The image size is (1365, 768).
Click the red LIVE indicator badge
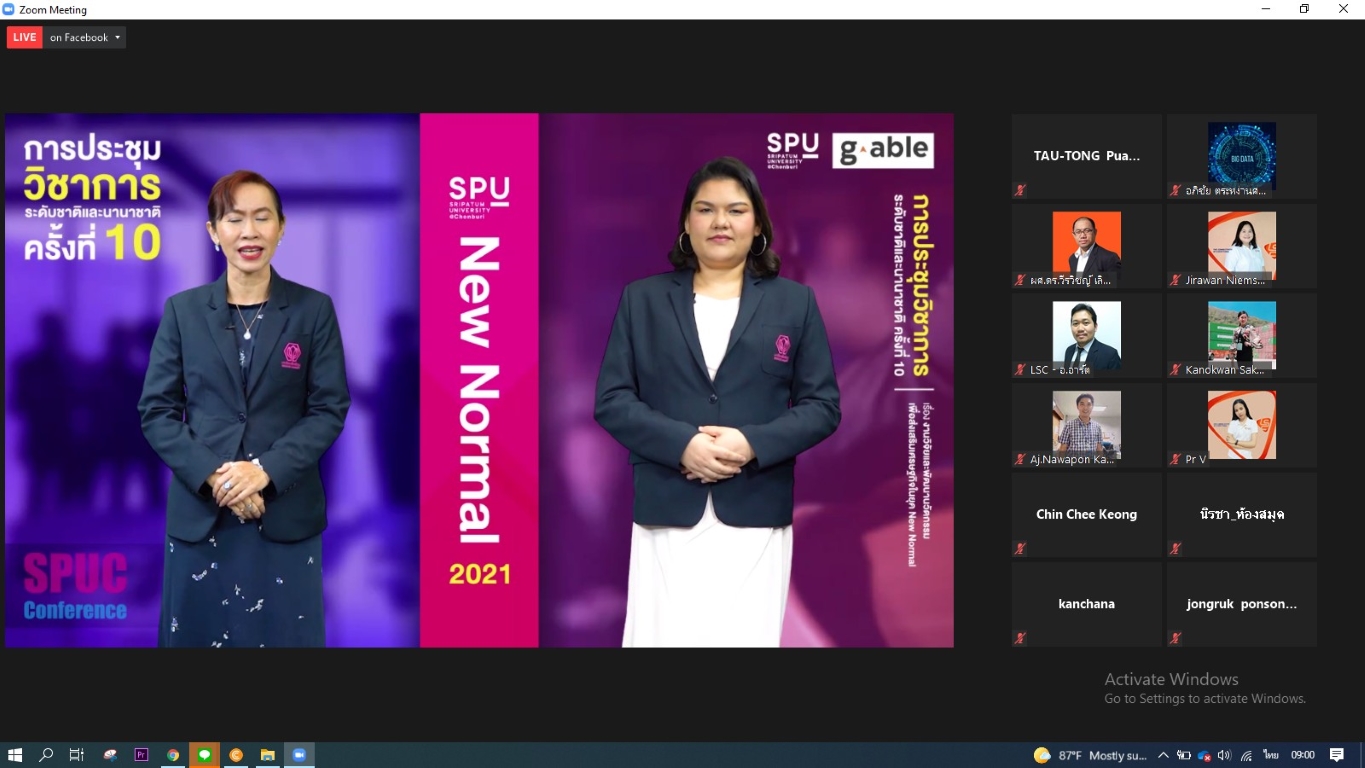(x=25, y=37)
